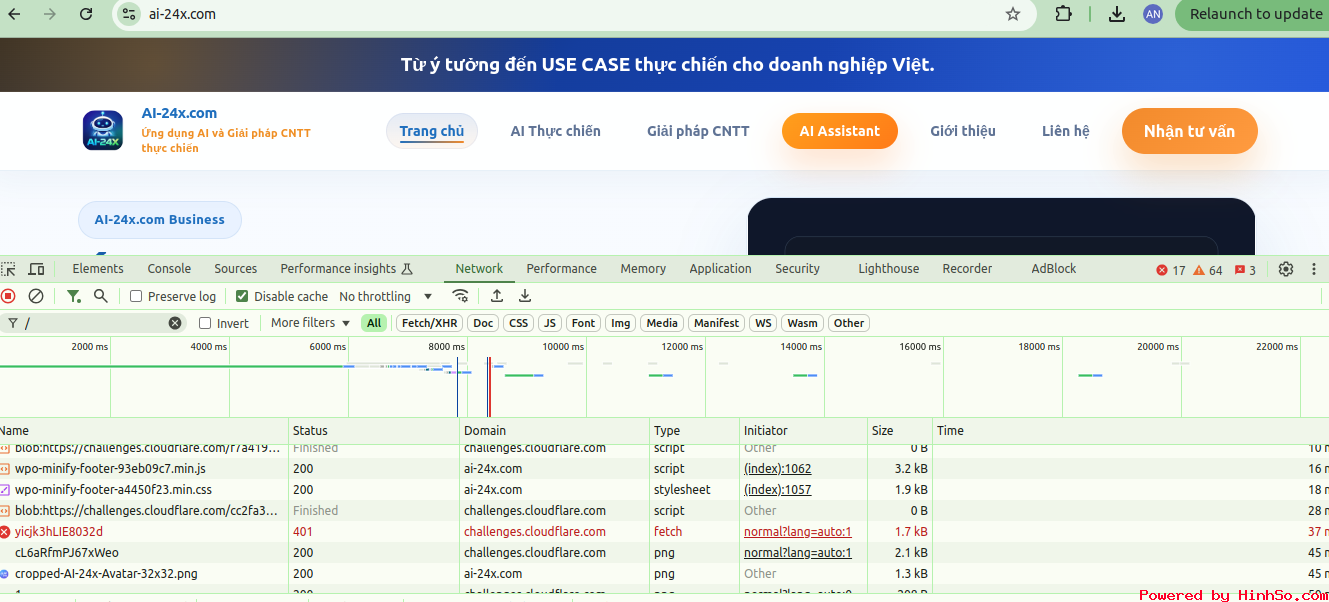Click the network filter input field
This screenshot has height=602, width=1329.
click(95, 323)
